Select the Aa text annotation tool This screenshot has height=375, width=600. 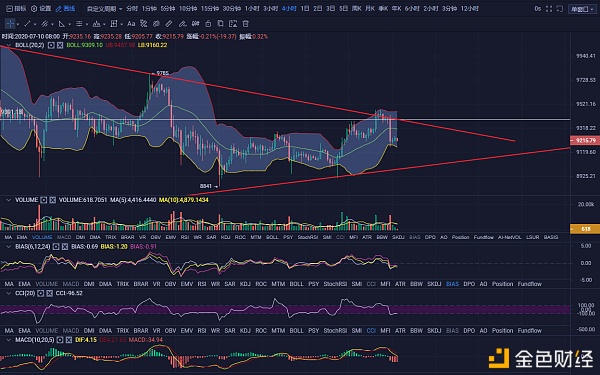click(x=131, y=24)
